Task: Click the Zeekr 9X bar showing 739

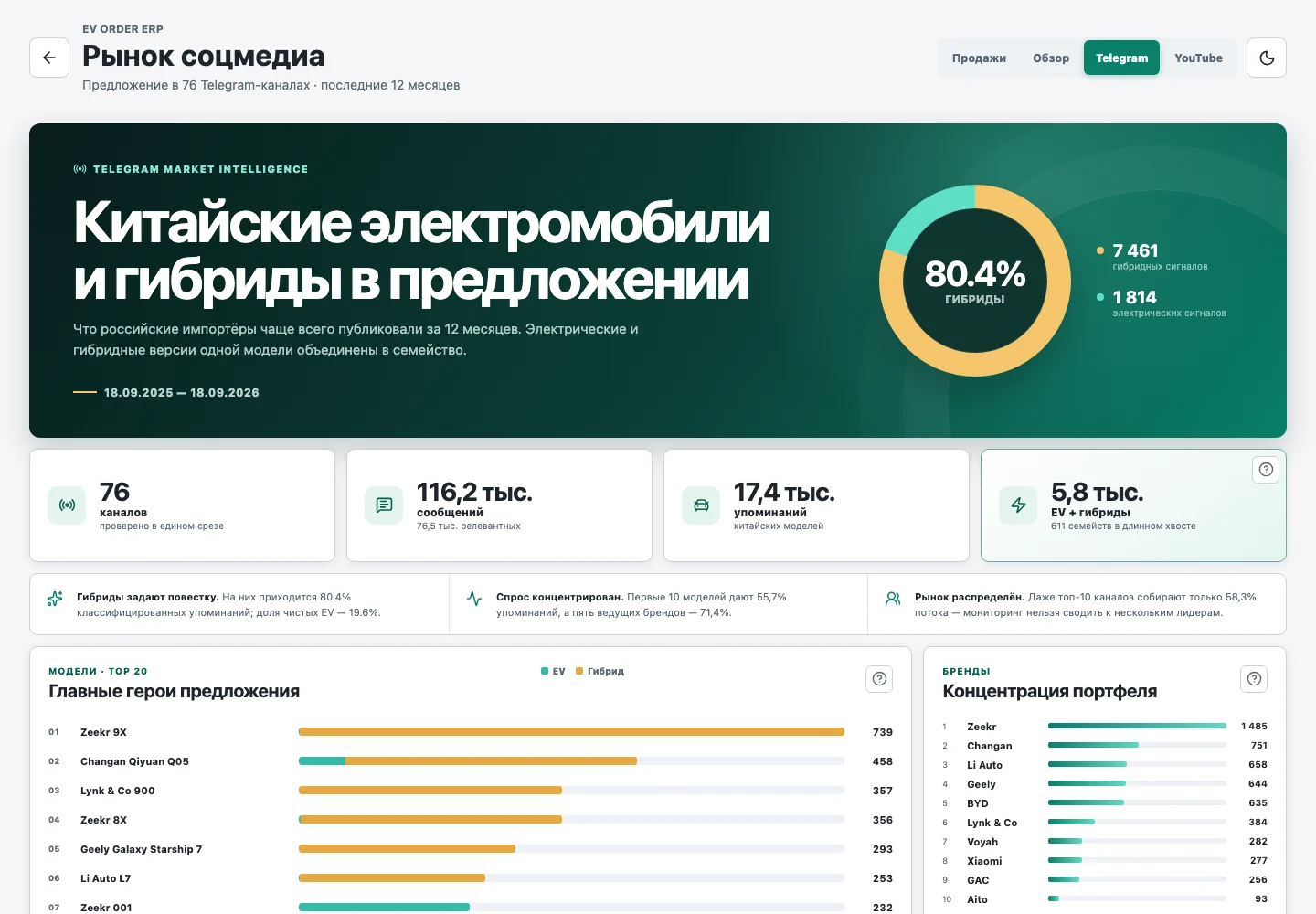Action: 571,732
